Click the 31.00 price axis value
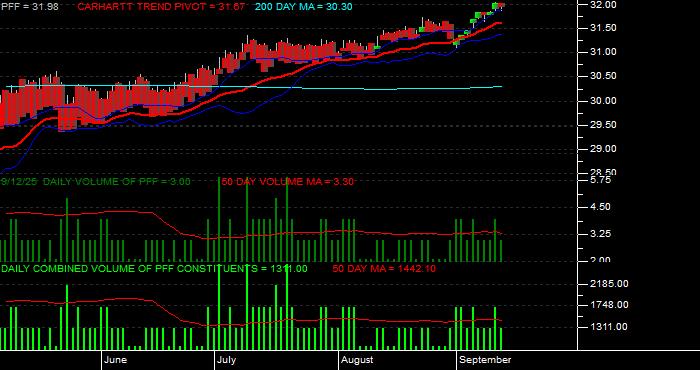This screenshot has height=370, width=700. [x=604, y=52]
